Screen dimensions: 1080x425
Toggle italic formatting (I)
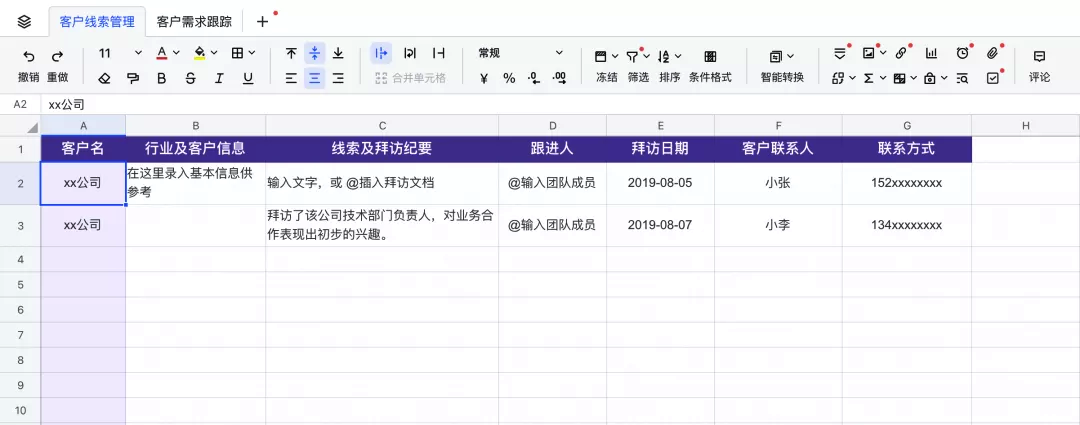point(219,79)
